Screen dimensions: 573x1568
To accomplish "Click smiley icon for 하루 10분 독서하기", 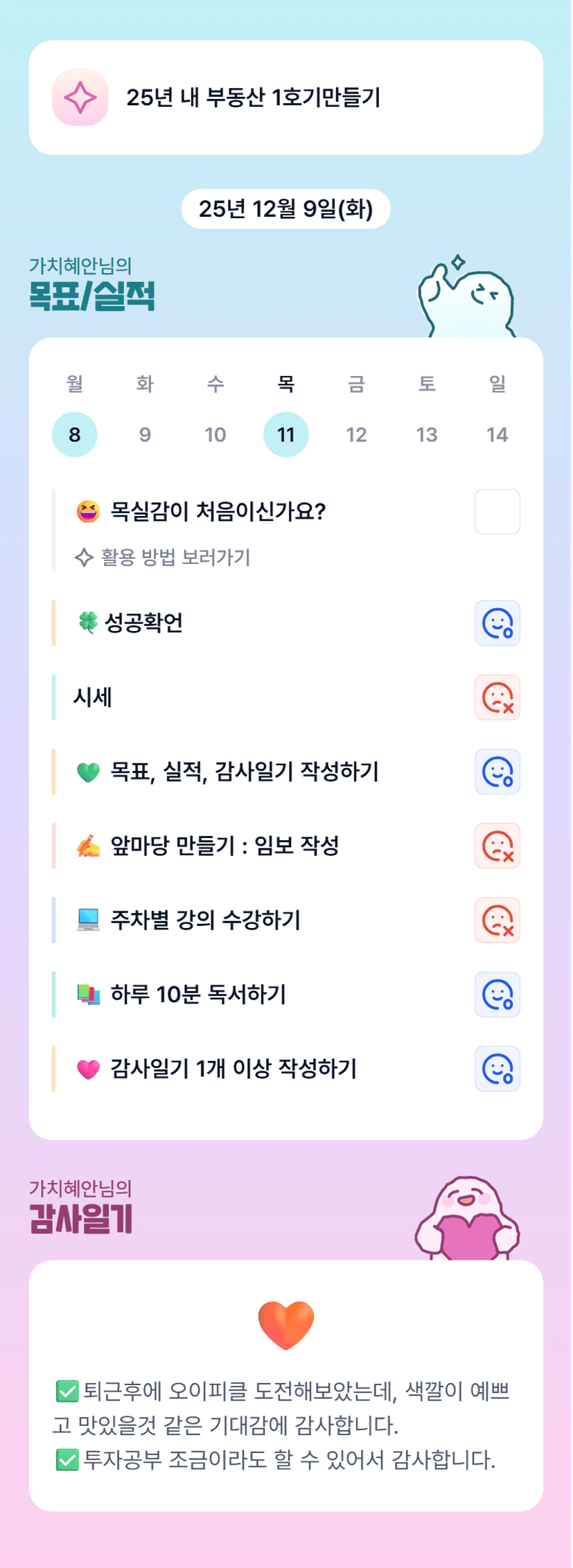I will (x=497, y=995).
